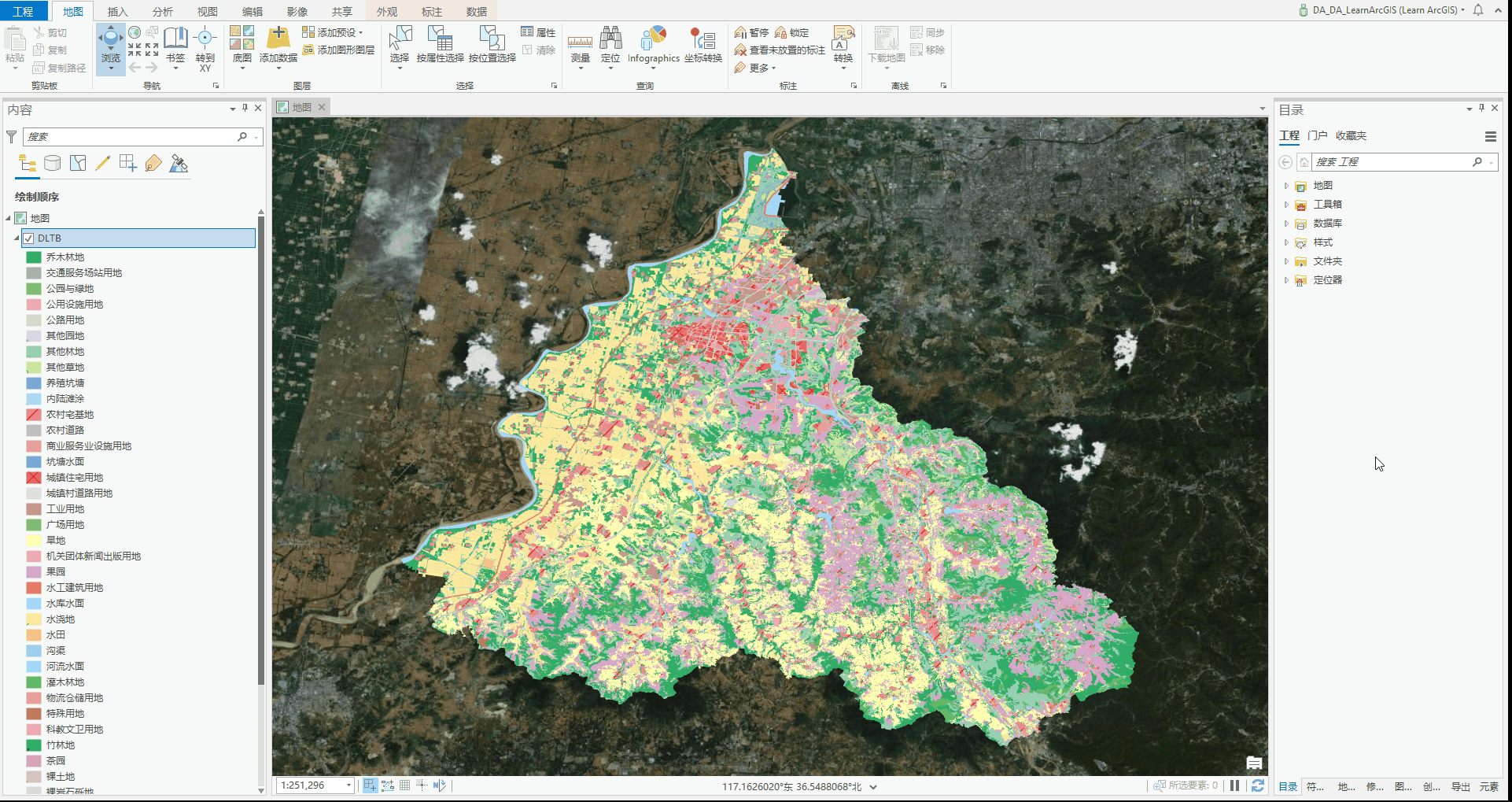1512x802 pixels.
Task: Switch to the 影像 ribbon tab
Action: pos(297,11)
